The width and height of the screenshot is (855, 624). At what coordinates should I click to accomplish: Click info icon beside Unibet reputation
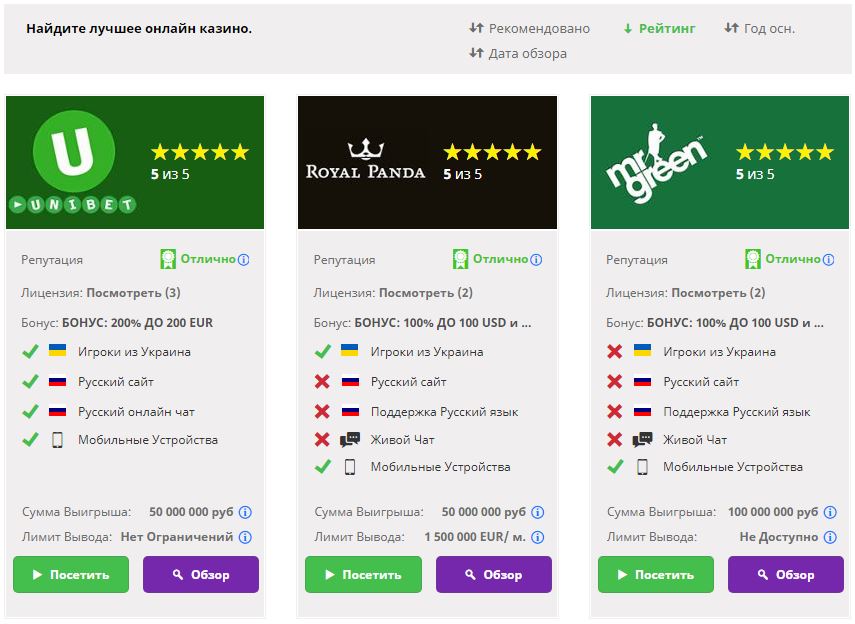point(244,260)
